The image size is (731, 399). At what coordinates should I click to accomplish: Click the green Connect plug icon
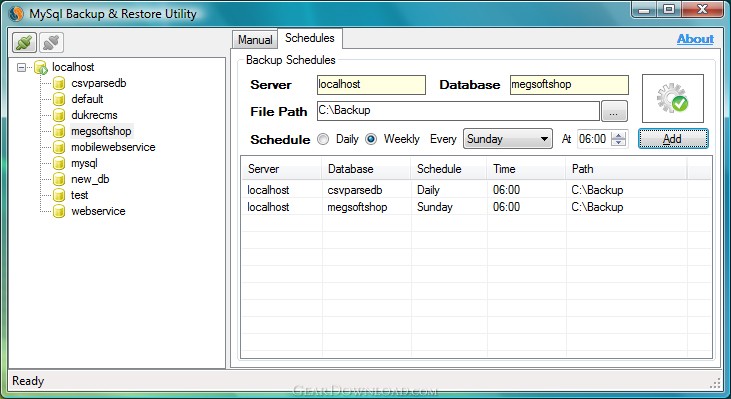point(24,43)
